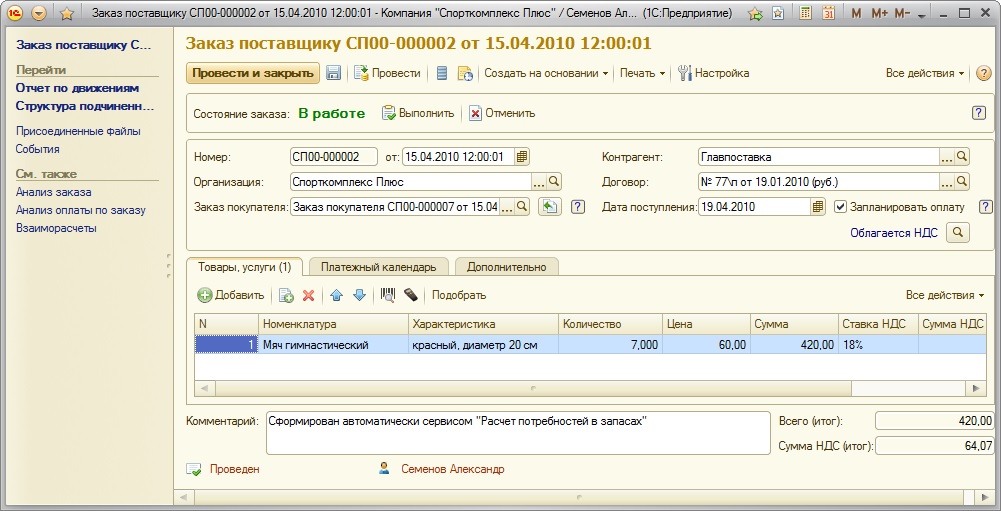Click the table's horizontal scrollbar
The image size is (1001, 511).
coord(591,388)
